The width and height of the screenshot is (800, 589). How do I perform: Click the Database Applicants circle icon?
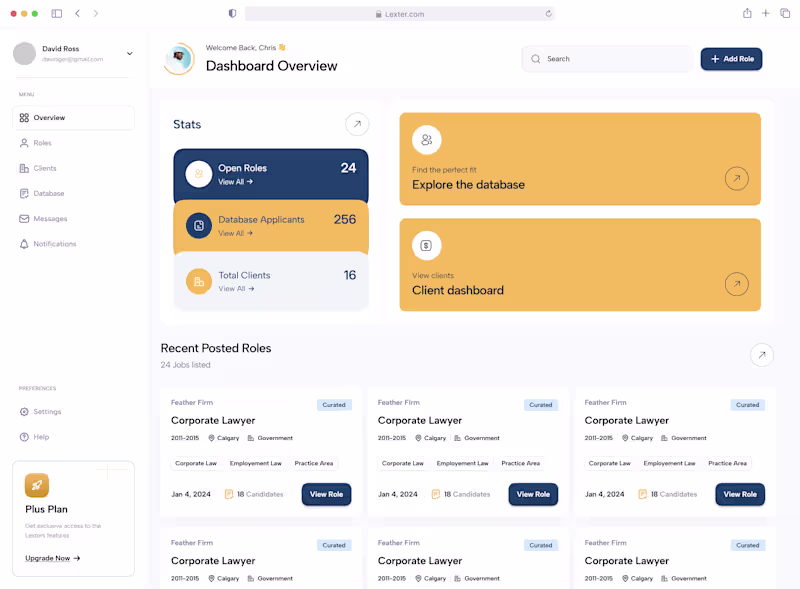pos(199,226)
